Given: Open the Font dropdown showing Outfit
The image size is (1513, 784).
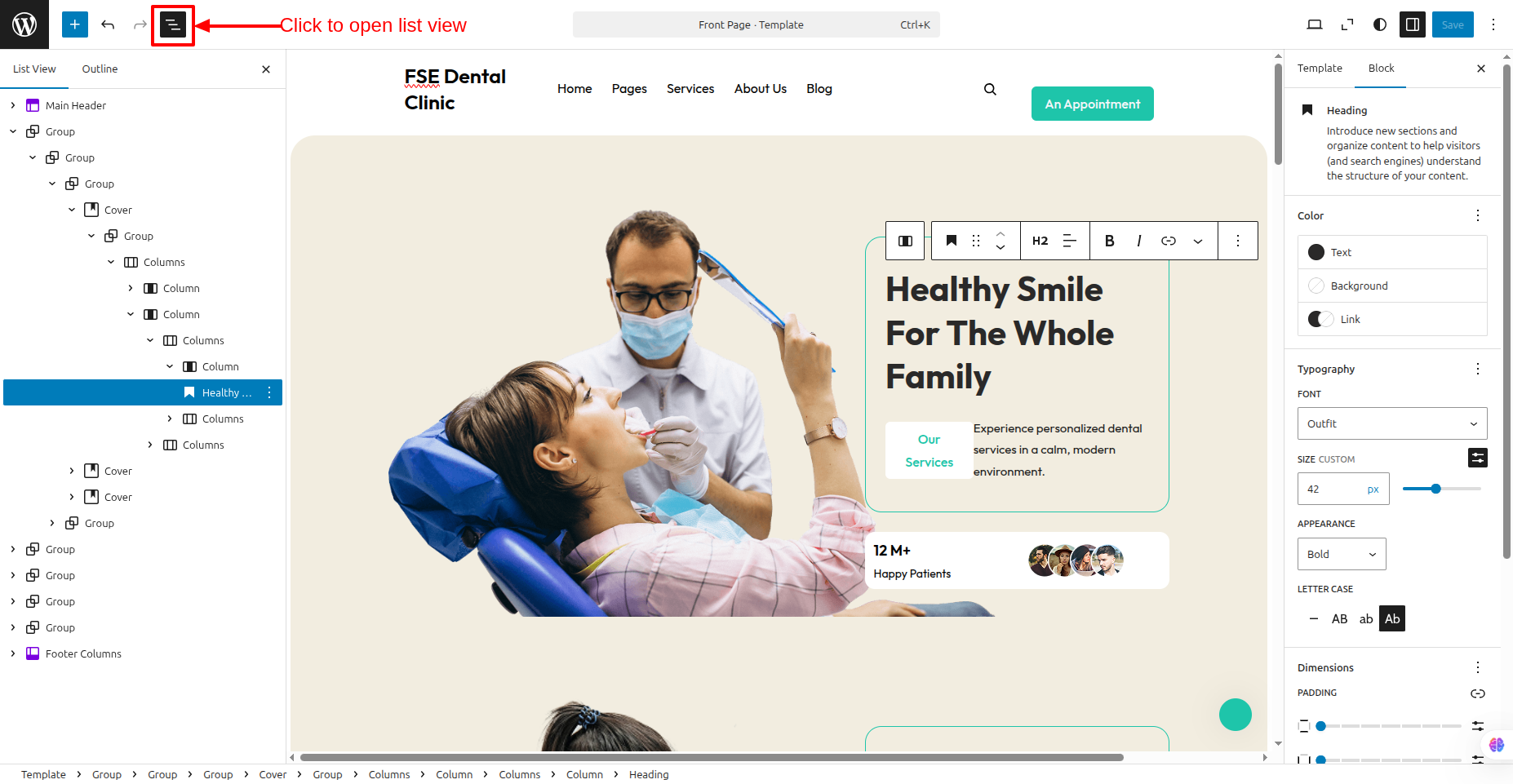Looking at the screenshot, I should (1392, 423).
